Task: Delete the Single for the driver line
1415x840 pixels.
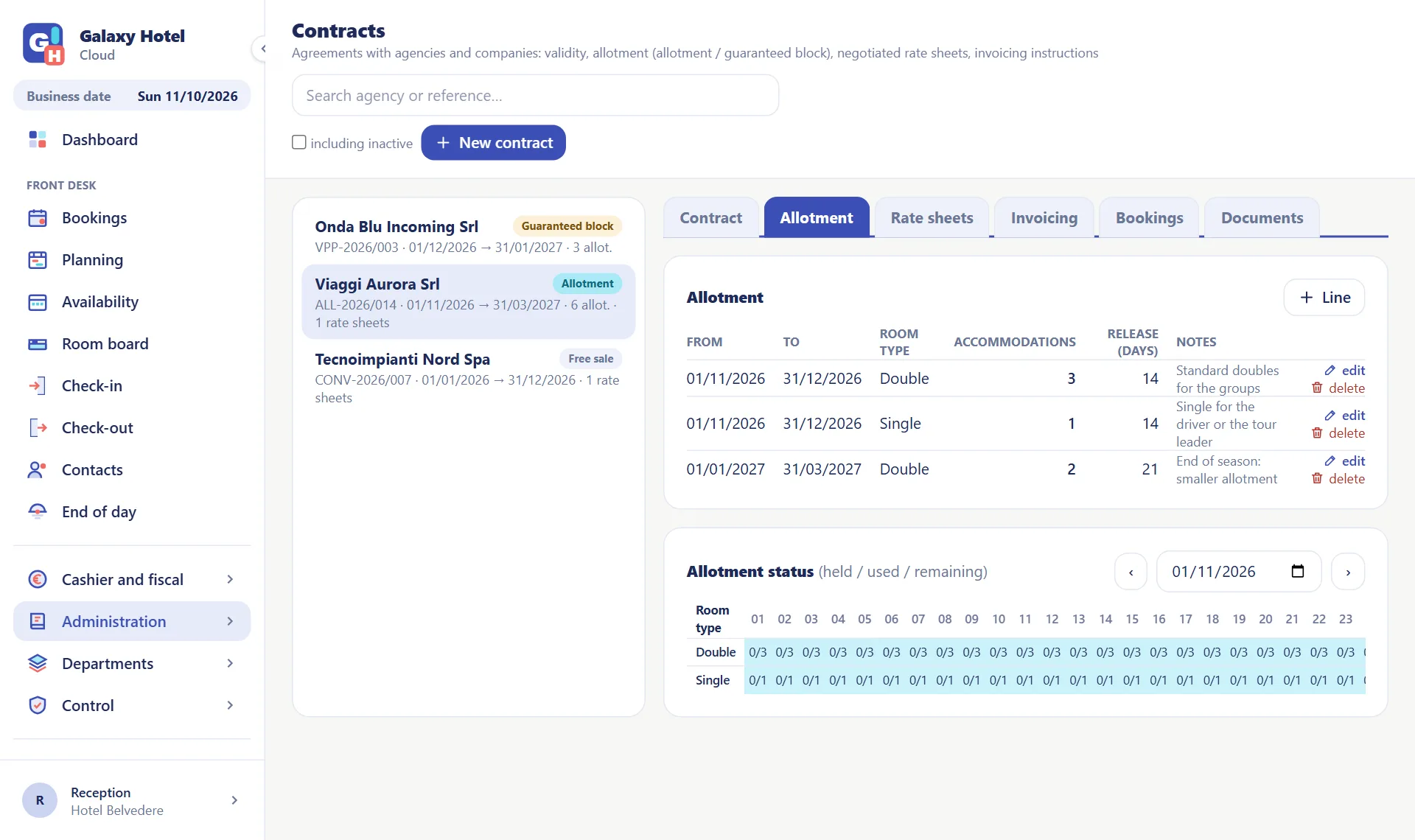Action: [x=1338, y=433]
